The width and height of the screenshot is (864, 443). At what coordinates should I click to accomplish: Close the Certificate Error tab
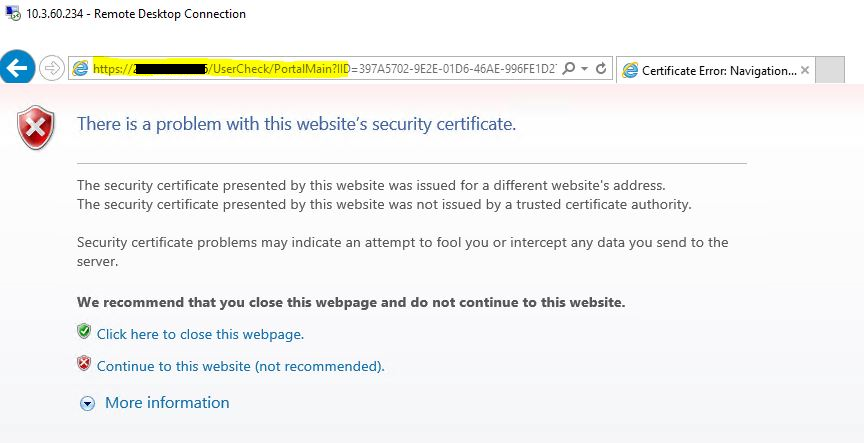pos(805,70)
